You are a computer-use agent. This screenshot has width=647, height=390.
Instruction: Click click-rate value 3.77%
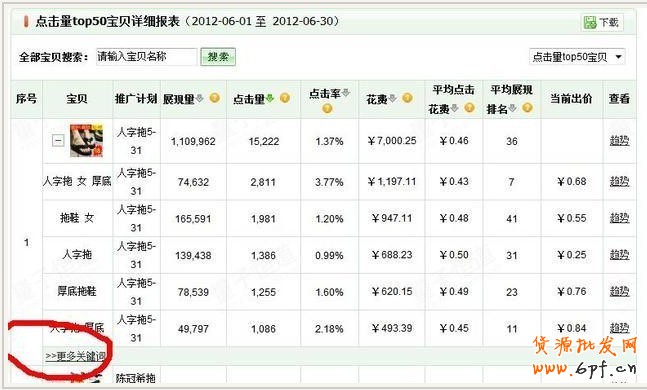click(x=329, y=182)
